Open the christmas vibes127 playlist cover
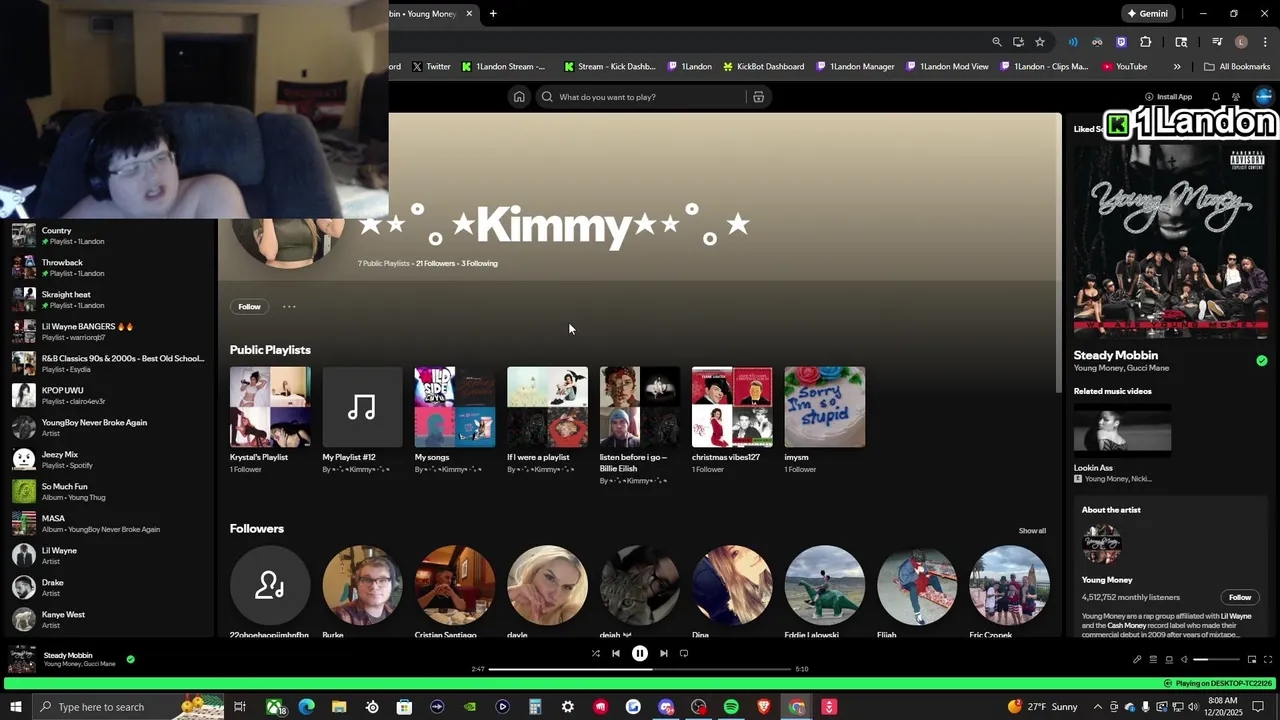 tap(732, 407)
